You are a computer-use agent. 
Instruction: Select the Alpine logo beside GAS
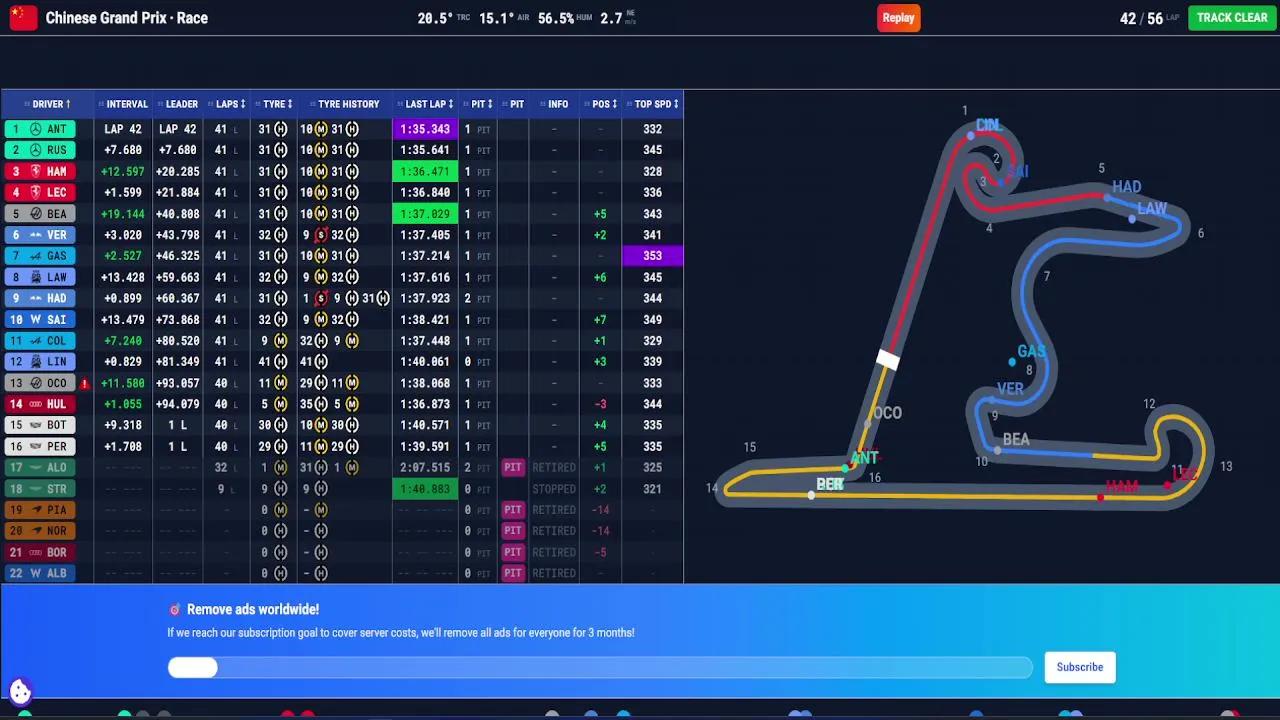click(x=35, y=256)
